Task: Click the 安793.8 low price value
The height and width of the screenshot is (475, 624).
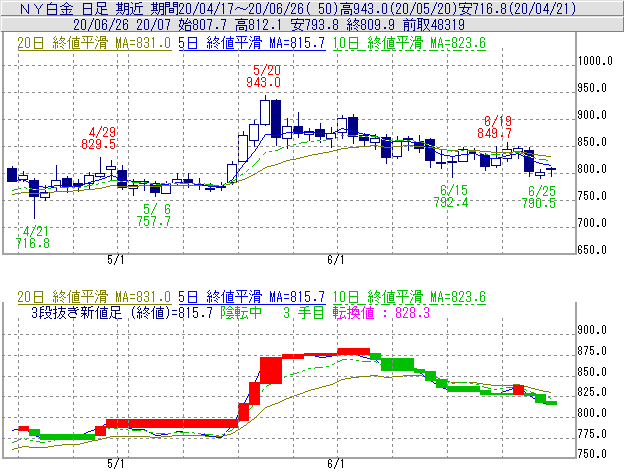Action: 314,25
